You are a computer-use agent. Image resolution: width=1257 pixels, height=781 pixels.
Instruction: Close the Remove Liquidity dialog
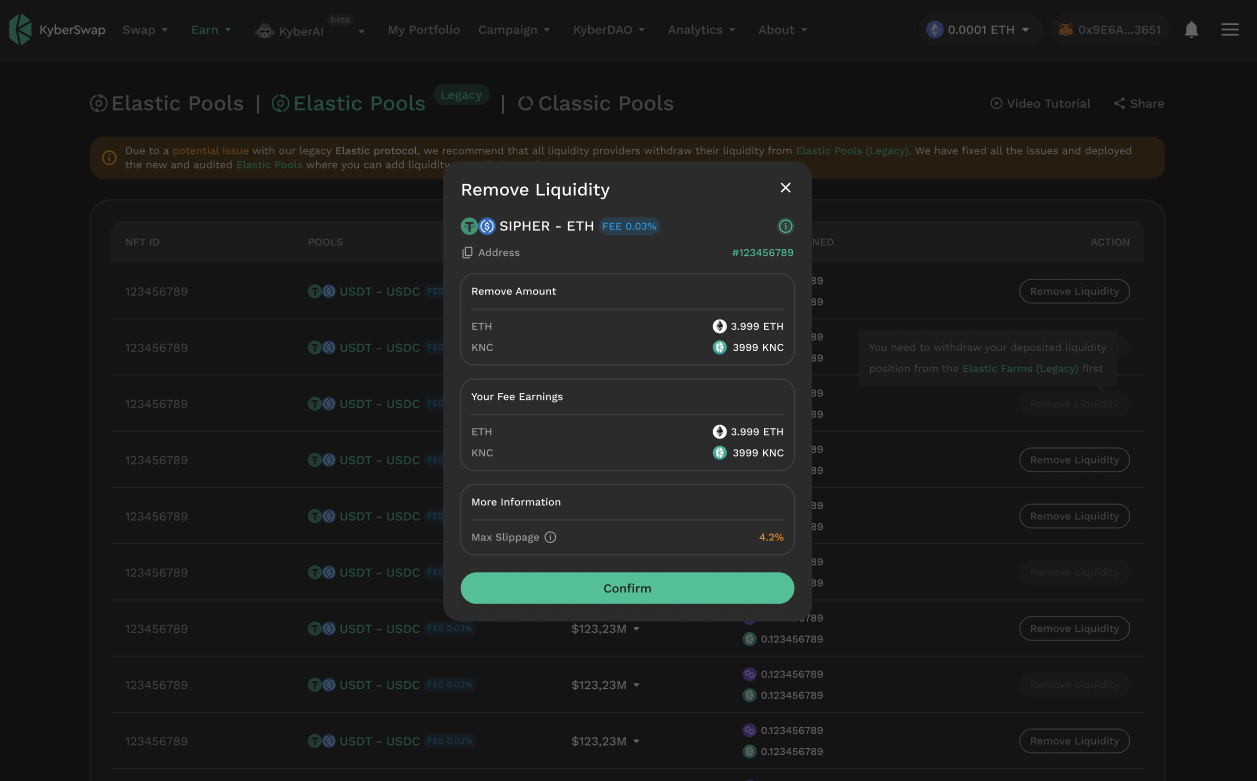tap(785, 188)
